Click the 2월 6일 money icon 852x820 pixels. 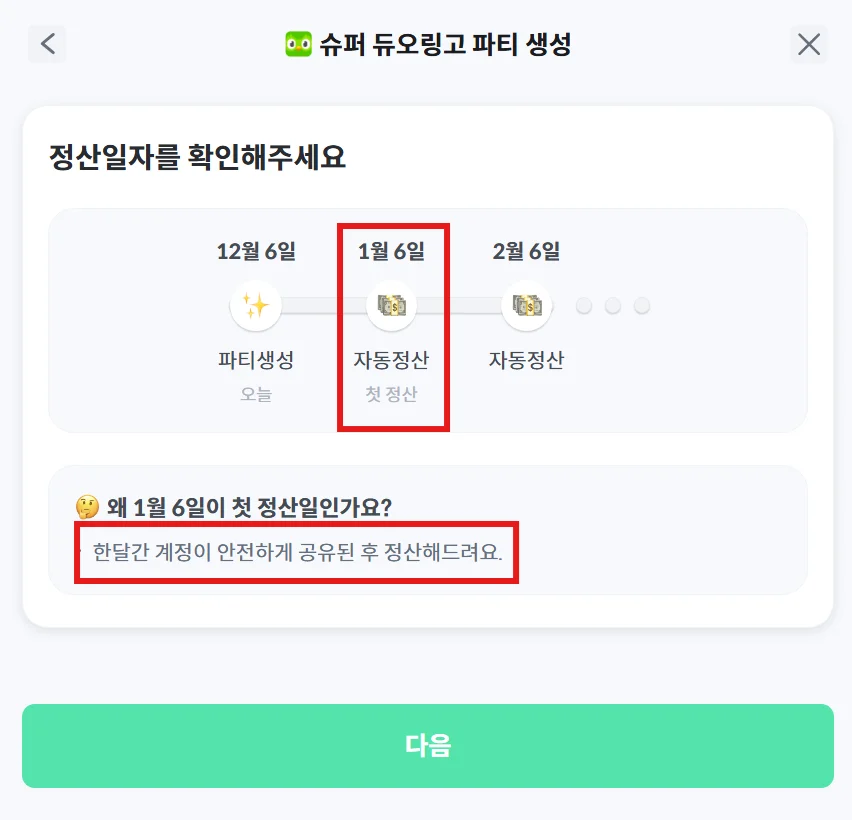point(526,306)
